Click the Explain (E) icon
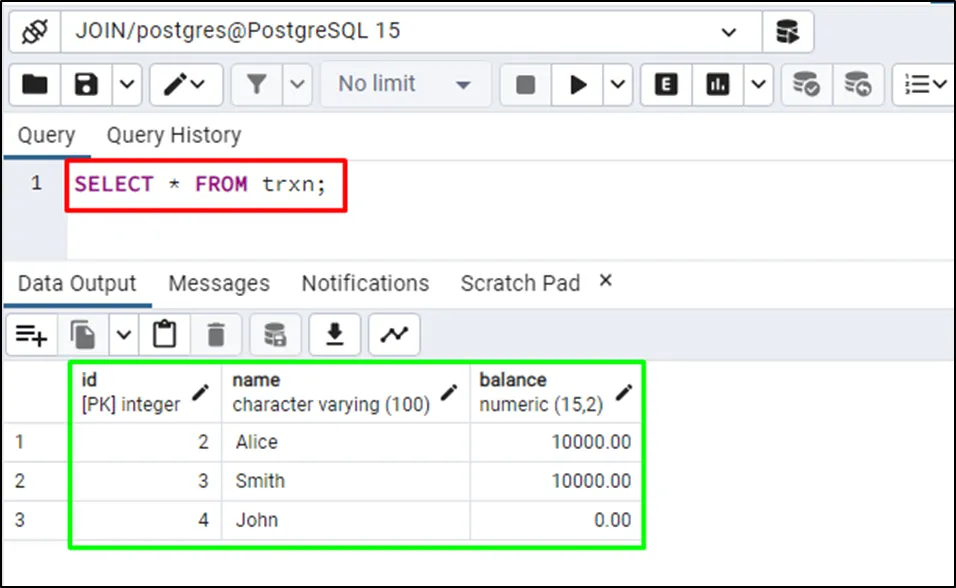This screenshot has width=956, height=588. pyautogui.click(x=665, y=85)
